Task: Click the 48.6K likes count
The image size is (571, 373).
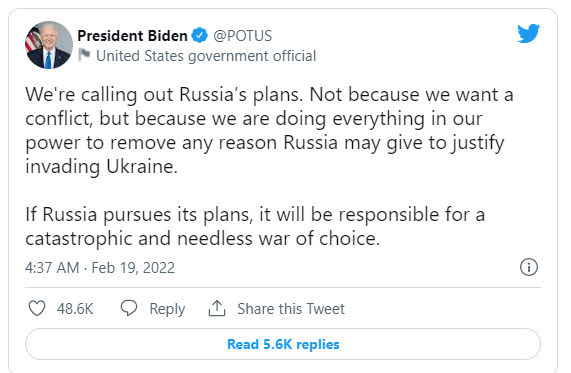Action: [75, 309]
